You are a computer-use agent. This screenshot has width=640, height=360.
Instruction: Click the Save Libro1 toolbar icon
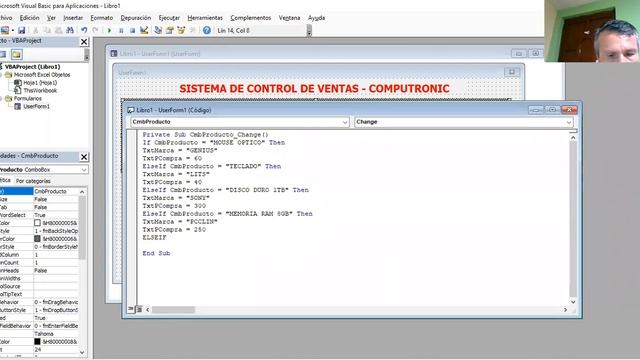[22, 30]
